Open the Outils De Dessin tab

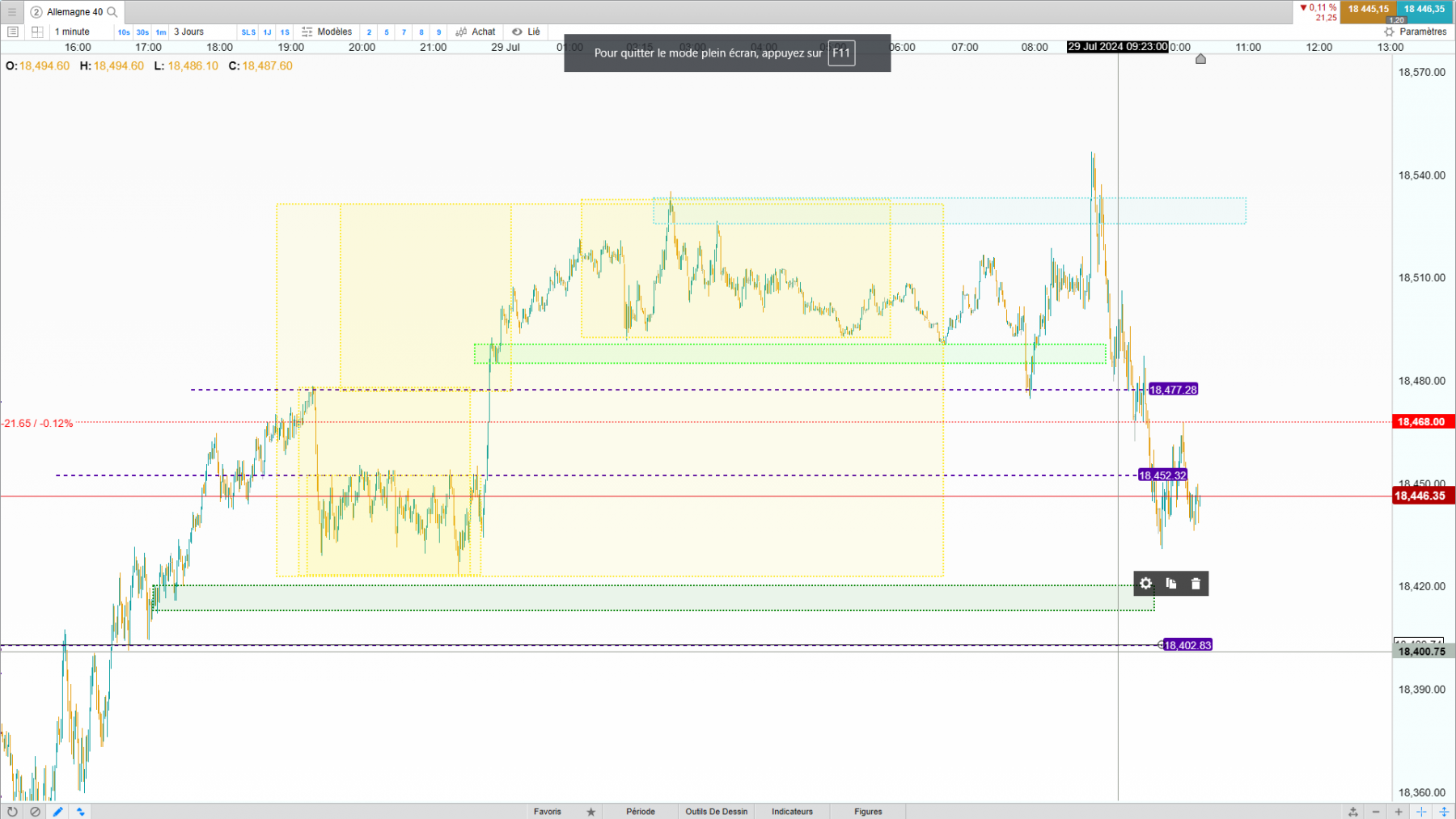(x=717, y=812)
